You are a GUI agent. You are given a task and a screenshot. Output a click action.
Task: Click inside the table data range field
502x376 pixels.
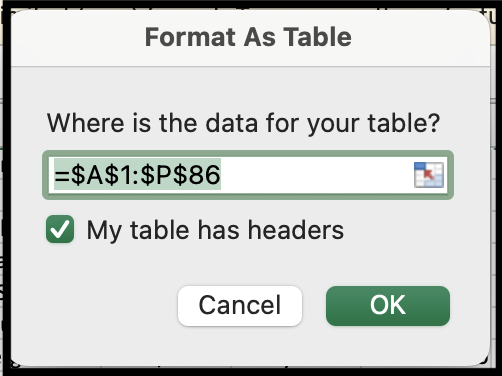[x=248, y=175]
